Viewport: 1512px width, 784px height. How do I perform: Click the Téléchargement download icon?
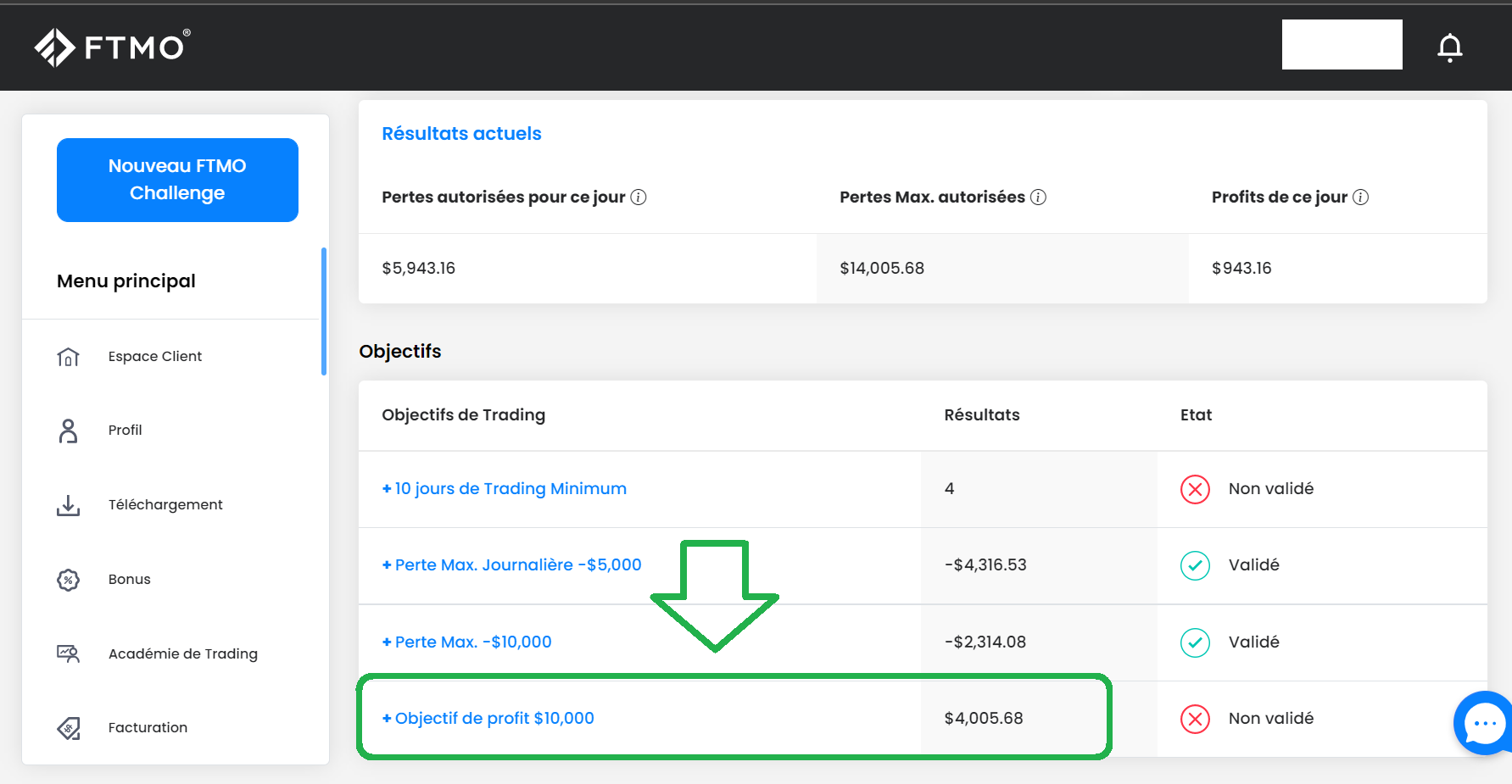coord(69,505)
